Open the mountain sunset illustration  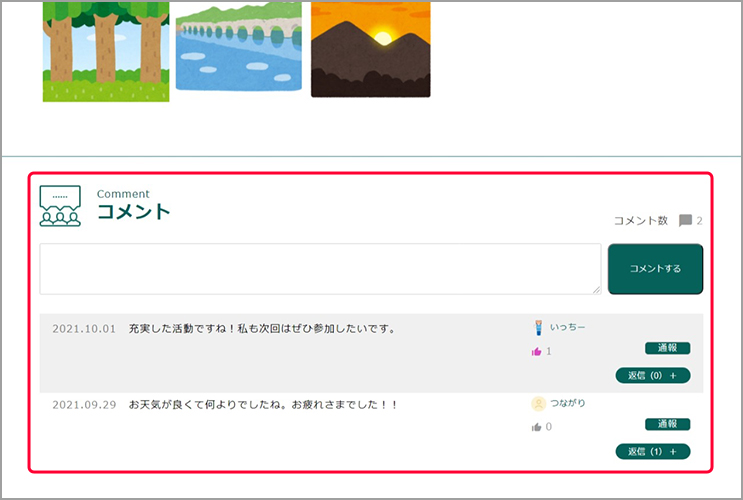[x=370, y=49]
